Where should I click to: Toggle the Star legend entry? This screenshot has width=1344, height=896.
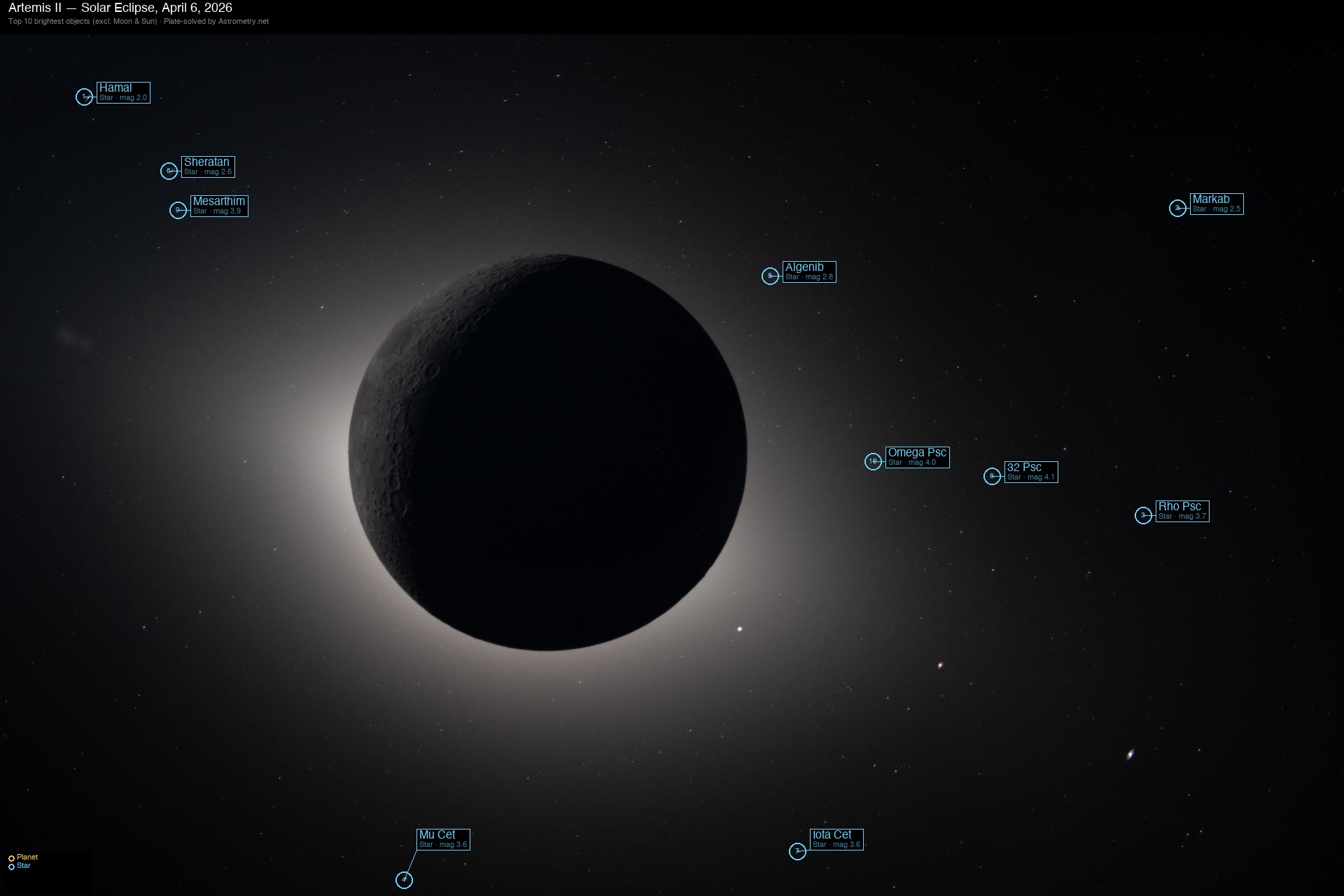pos(23,865)
